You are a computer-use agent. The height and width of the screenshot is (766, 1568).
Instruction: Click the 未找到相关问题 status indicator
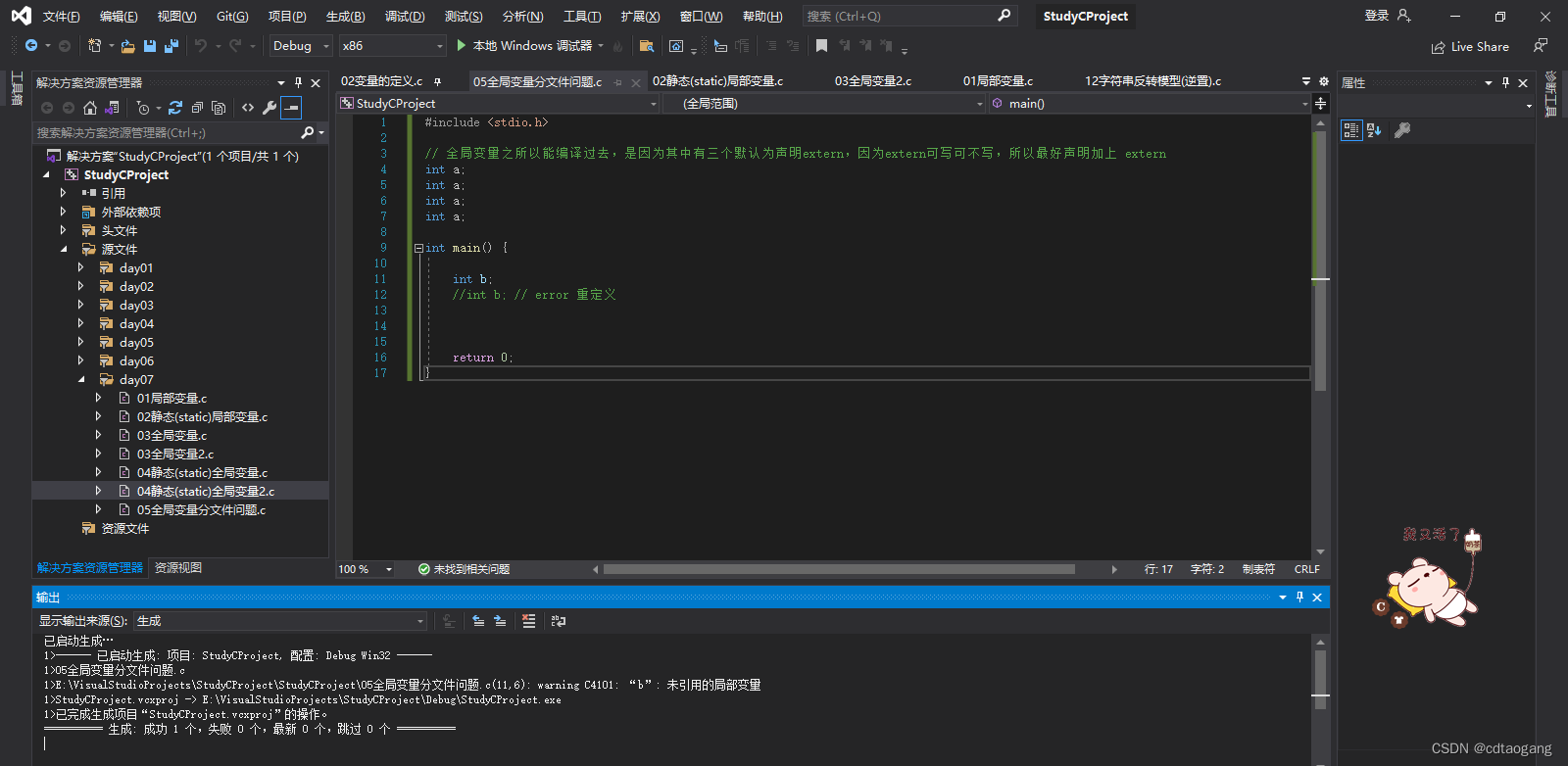(x=464, y=569)
